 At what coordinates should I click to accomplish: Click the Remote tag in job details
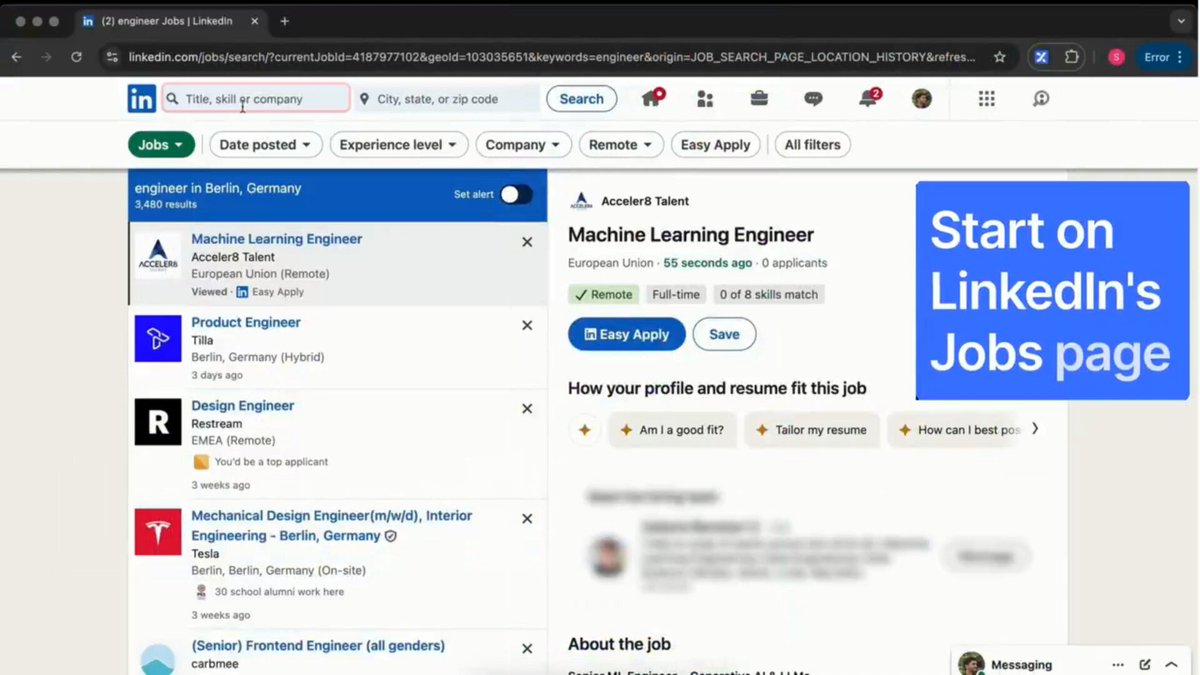[x=604, y=294]
